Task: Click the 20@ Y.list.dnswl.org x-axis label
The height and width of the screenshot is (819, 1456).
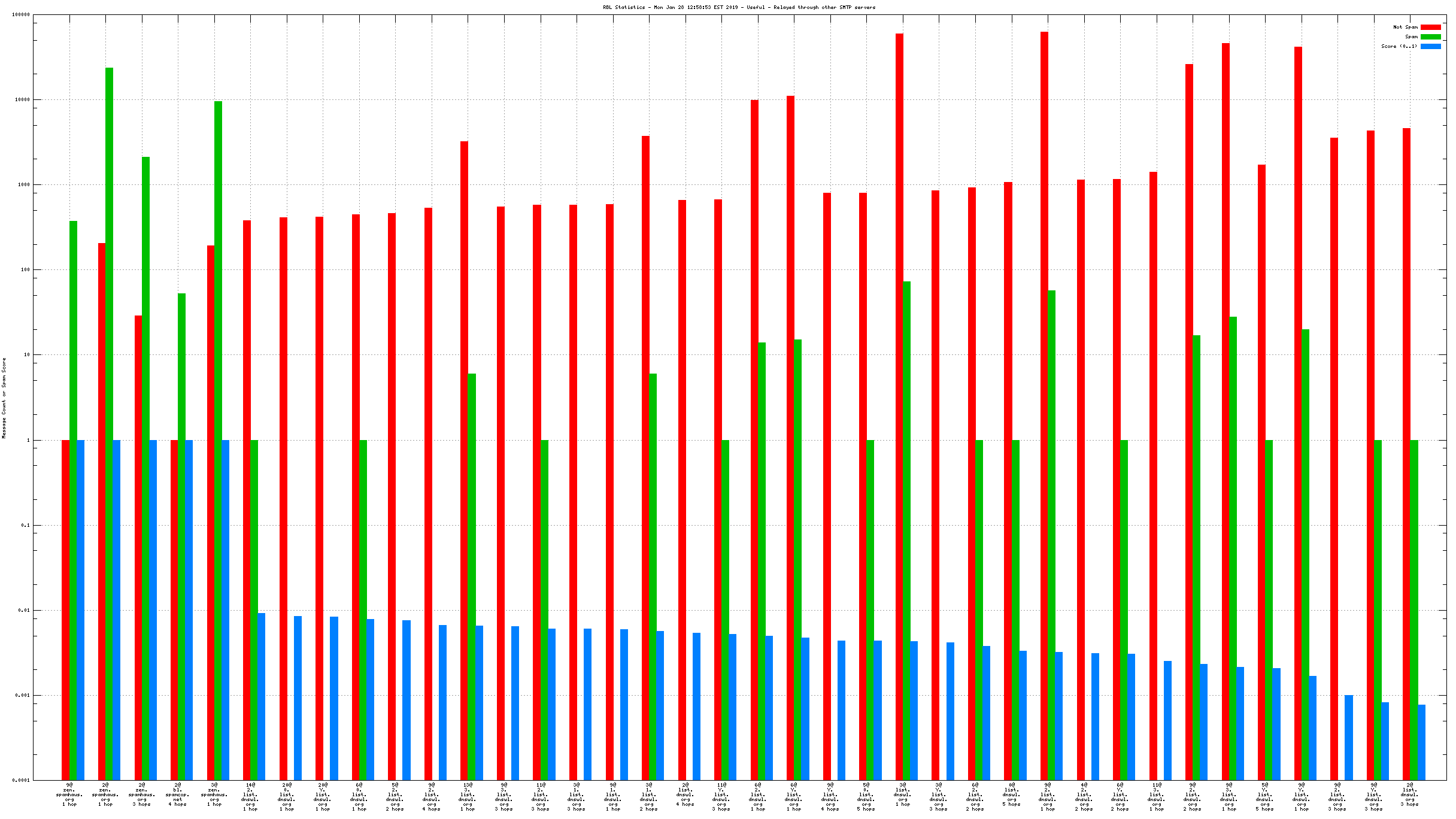Action: [x=323, y=797]
